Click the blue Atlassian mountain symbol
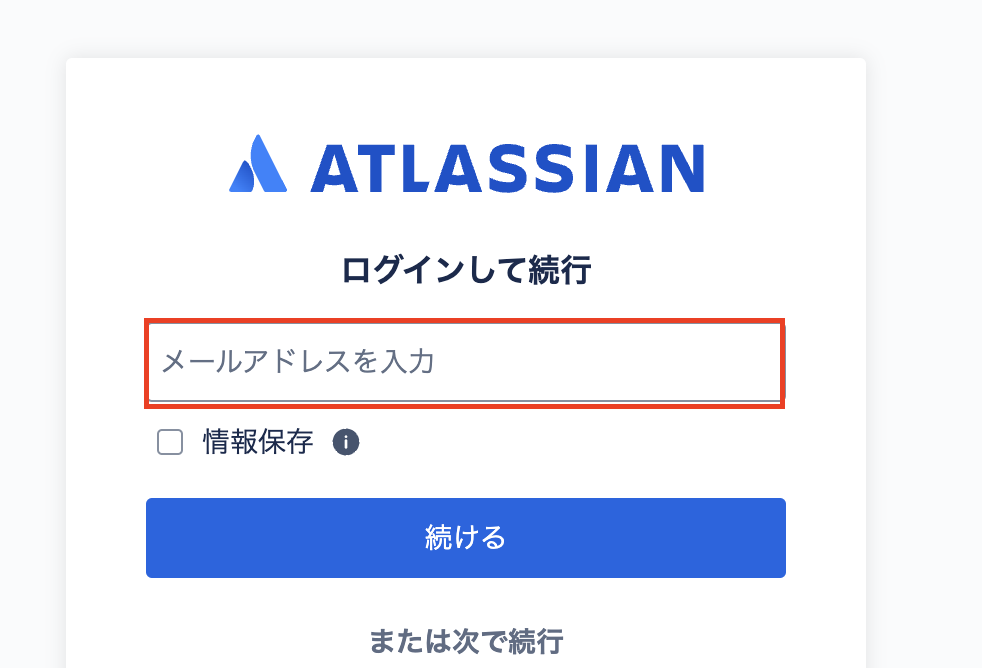982x668 pixels. pos(258,164)
